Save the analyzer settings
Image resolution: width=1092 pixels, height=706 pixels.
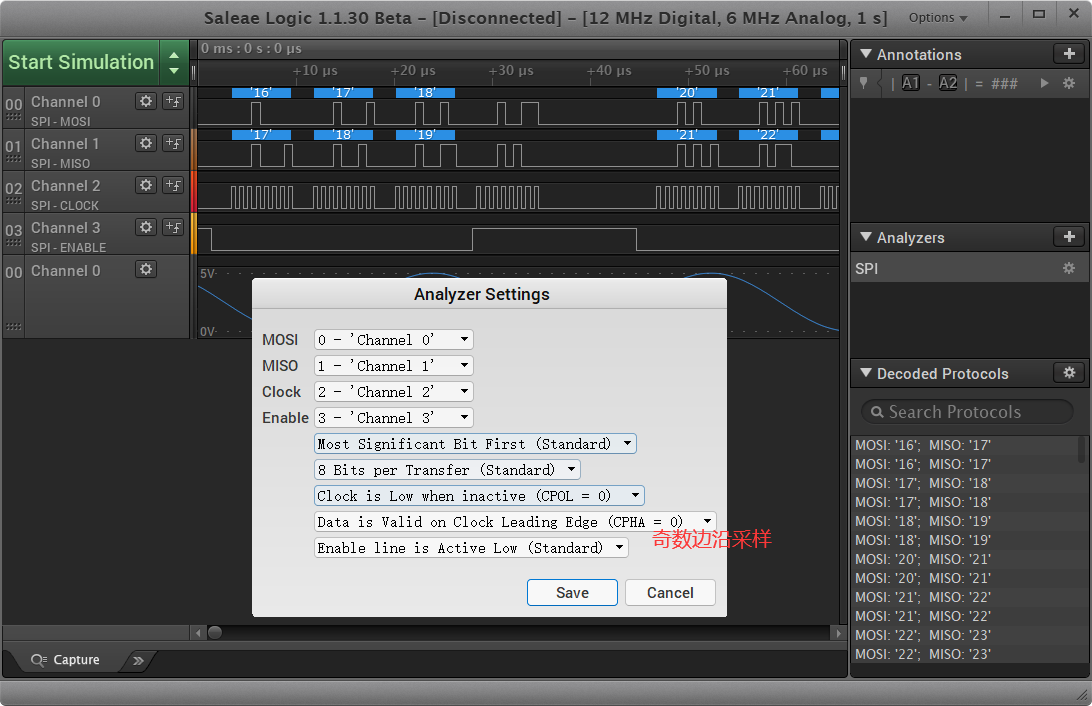572,593
